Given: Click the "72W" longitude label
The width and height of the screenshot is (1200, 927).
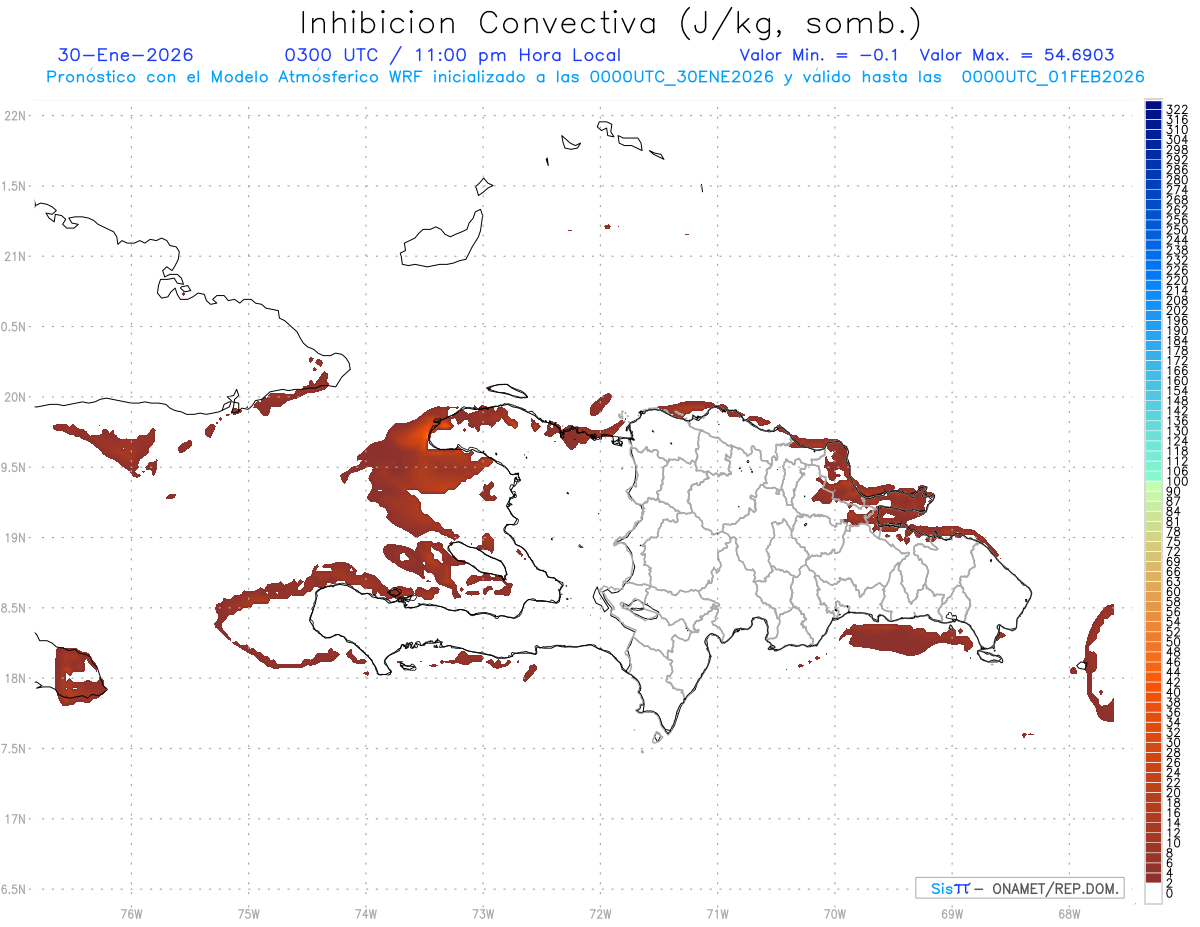Looking at the screenshot, I should 600,913.
